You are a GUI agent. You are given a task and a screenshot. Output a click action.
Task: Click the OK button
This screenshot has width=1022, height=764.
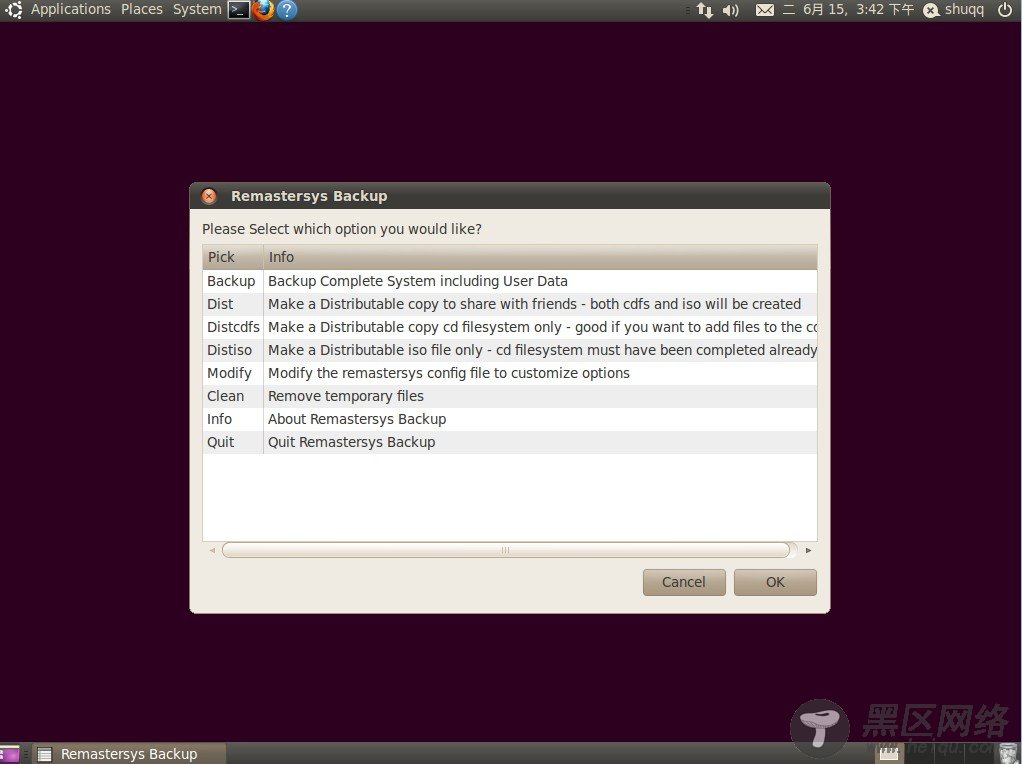775,582
